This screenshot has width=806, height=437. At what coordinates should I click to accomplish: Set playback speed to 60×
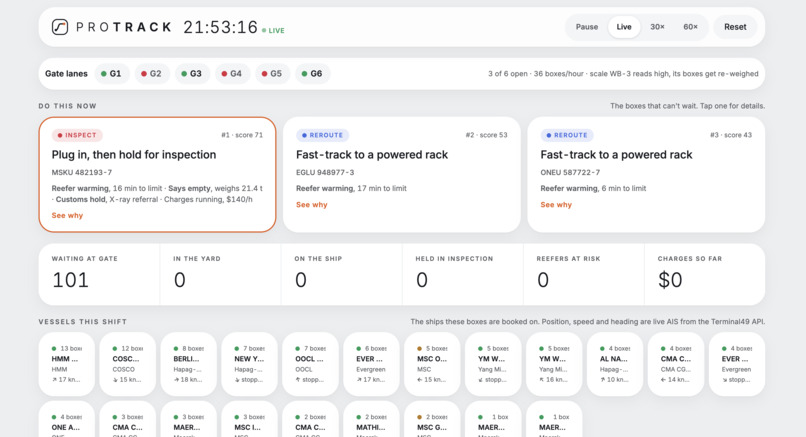(690, 27)
